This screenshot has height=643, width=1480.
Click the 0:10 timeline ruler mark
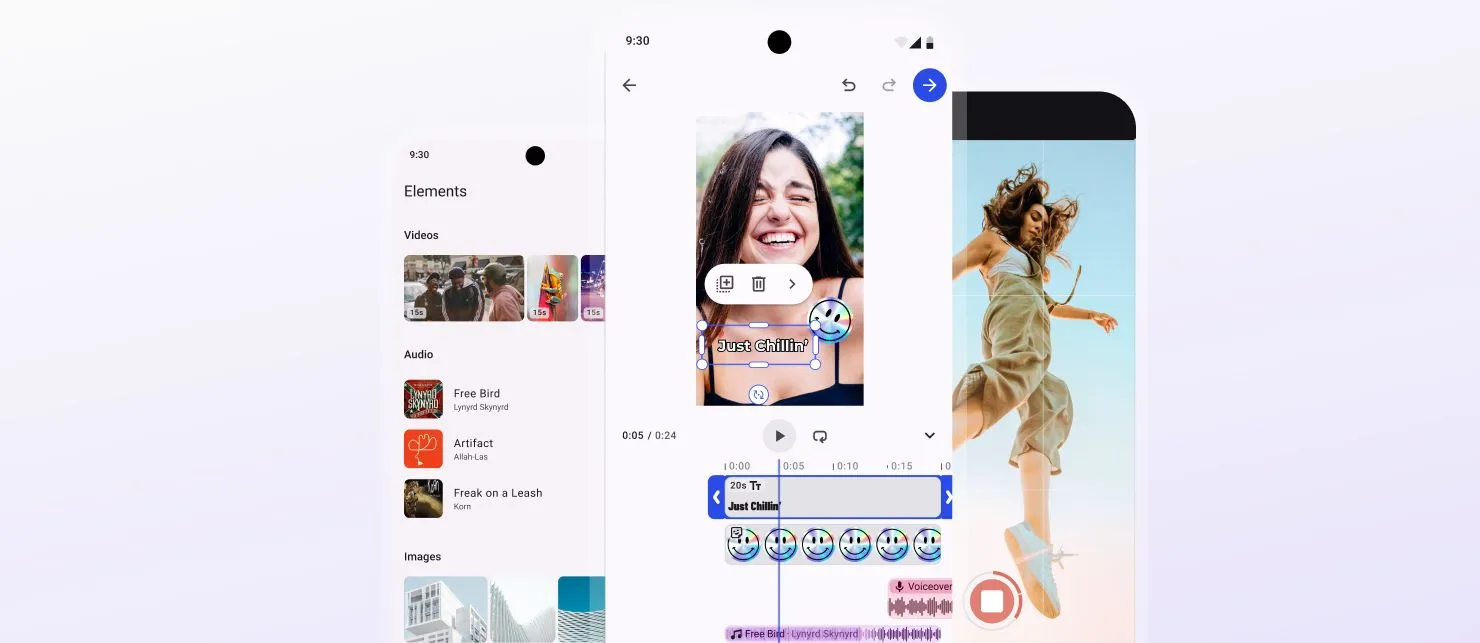click(x=848, y=466)
